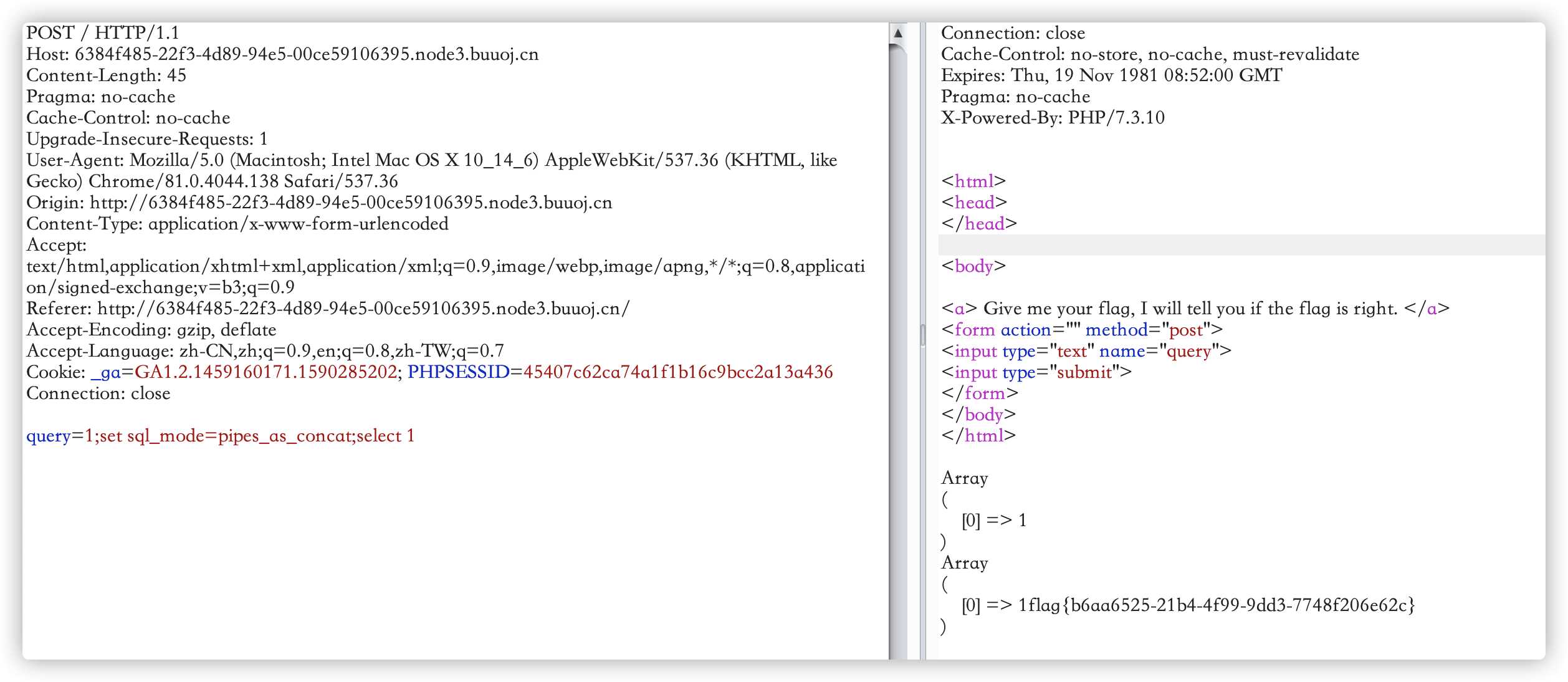Click the opening <body> tag in the response

pyautogui.click(x=973, y=266)
